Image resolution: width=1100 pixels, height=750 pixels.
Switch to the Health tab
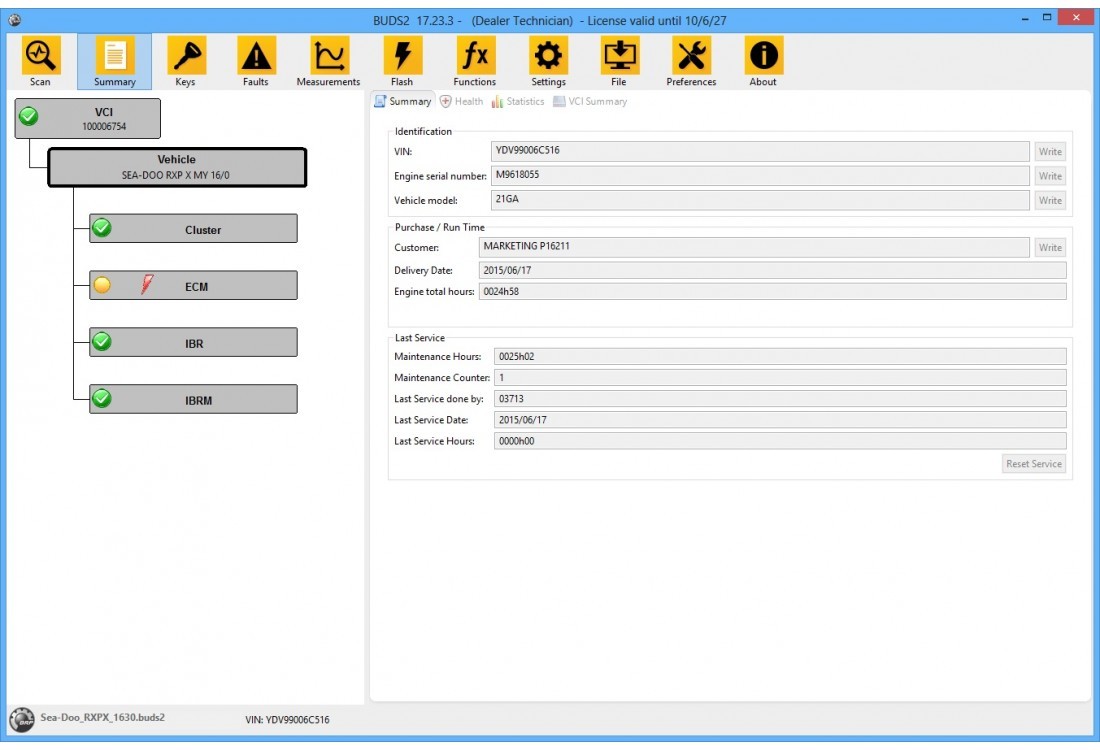pyautogui.click(x=462, y=101)
